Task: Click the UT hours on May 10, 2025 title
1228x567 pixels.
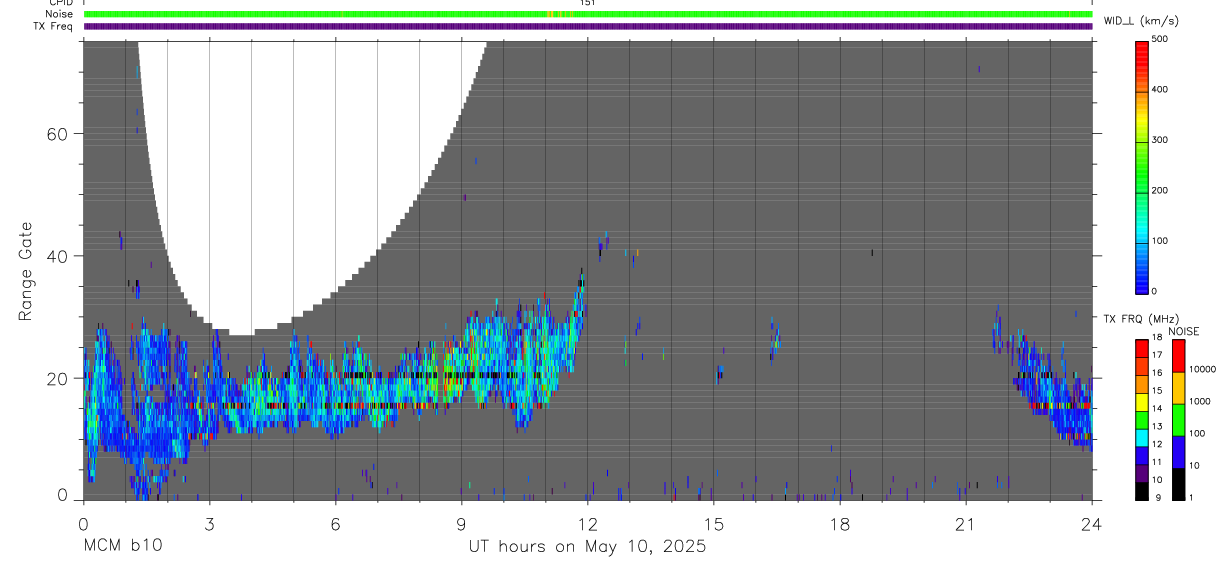Action: tap(587, 547)
